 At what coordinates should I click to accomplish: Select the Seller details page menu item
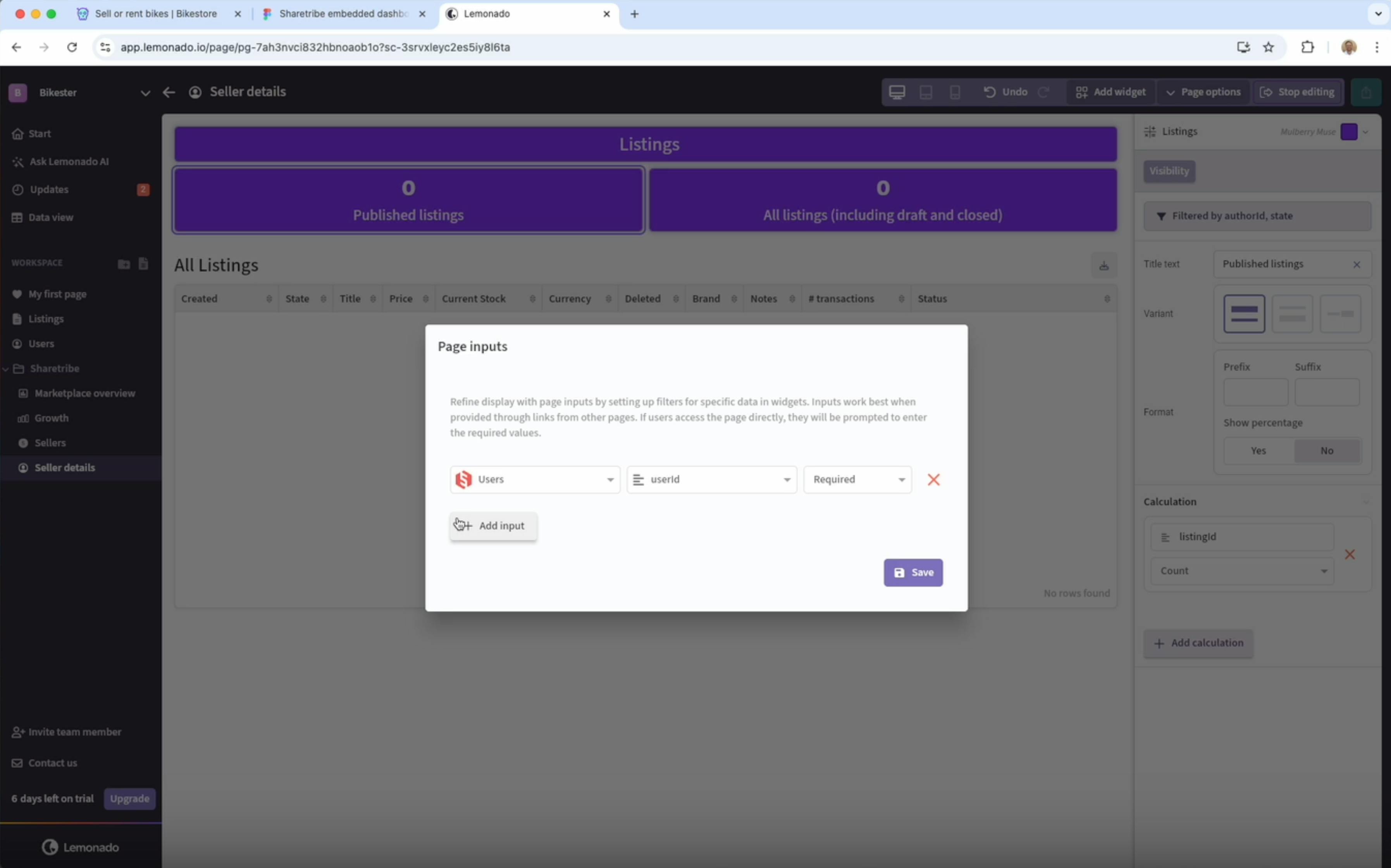click(64, 467)
